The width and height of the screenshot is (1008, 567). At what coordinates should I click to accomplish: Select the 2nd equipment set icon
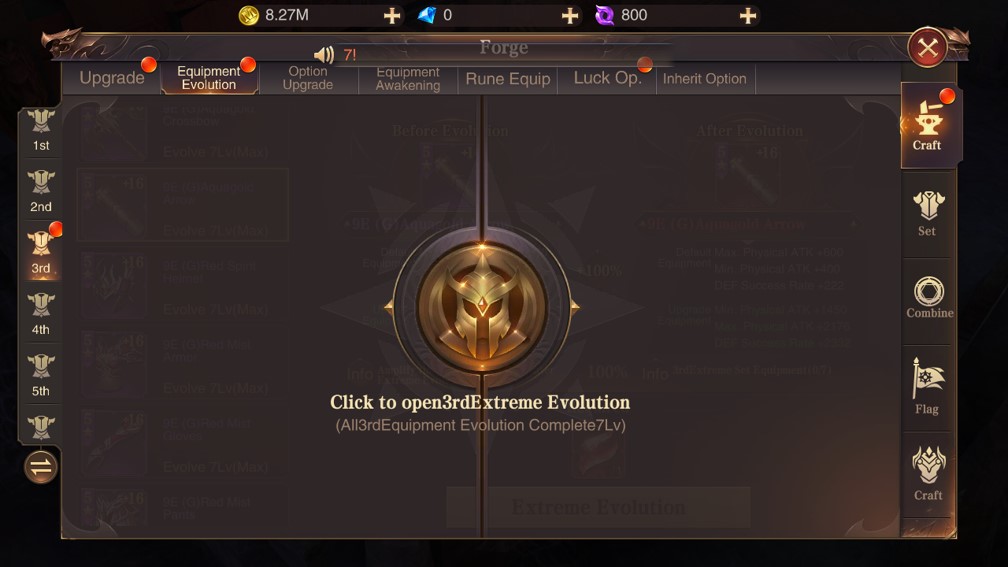coord(40,192)
